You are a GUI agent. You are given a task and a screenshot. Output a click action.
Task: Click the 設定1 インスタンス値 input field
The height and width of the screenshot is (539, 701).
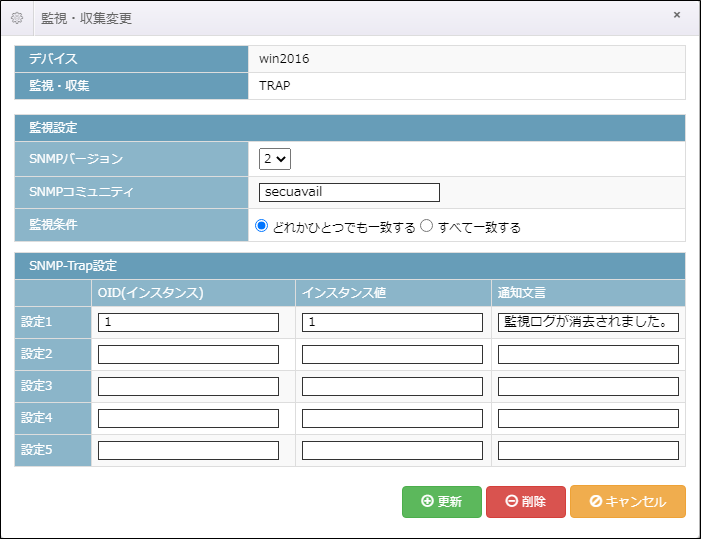[x=392, y=322]
